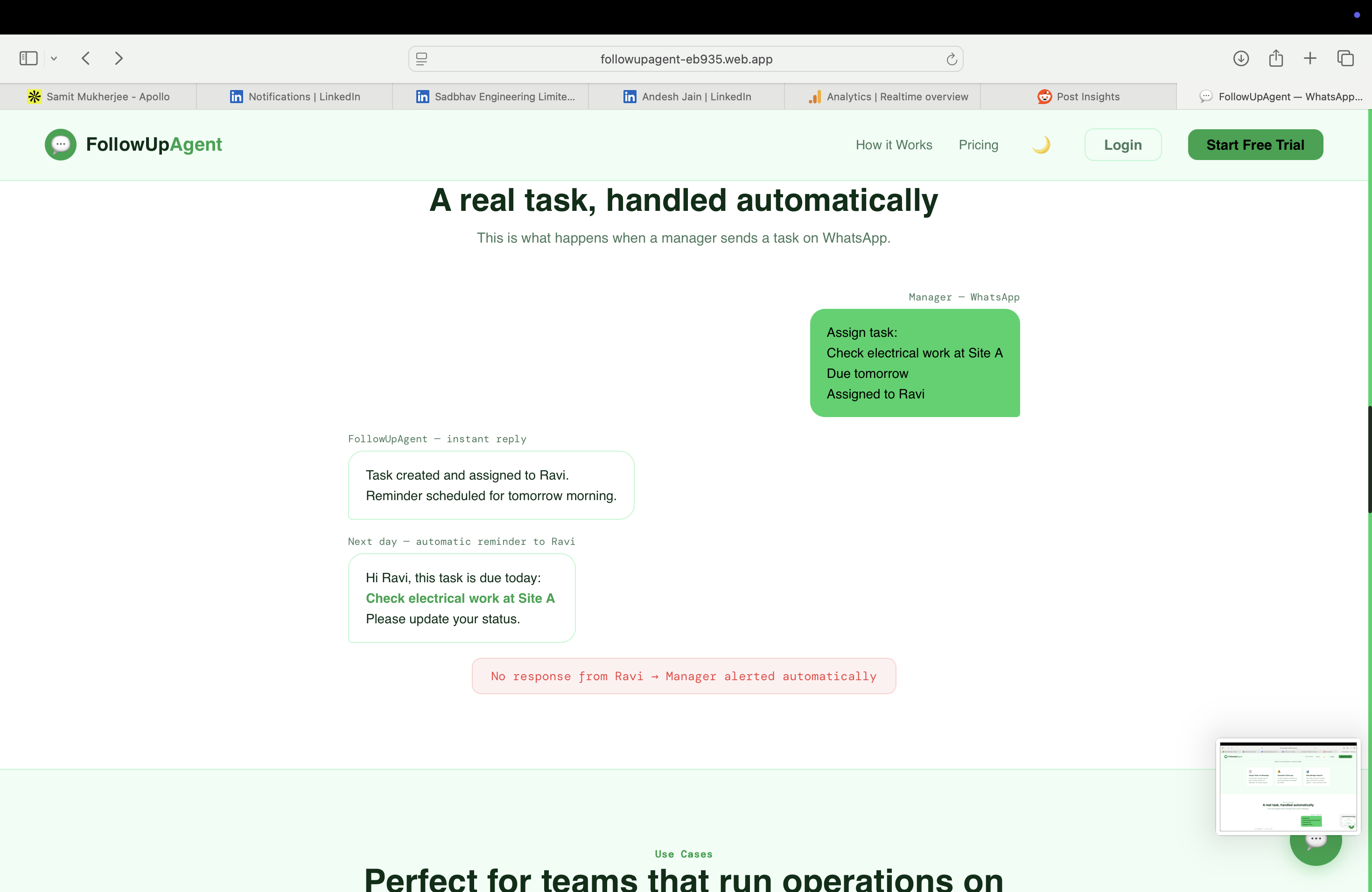Viewport: 1372px width, 892px height.
Task: Click the subtitle about manager sending a task
Action: coord(684,238)
